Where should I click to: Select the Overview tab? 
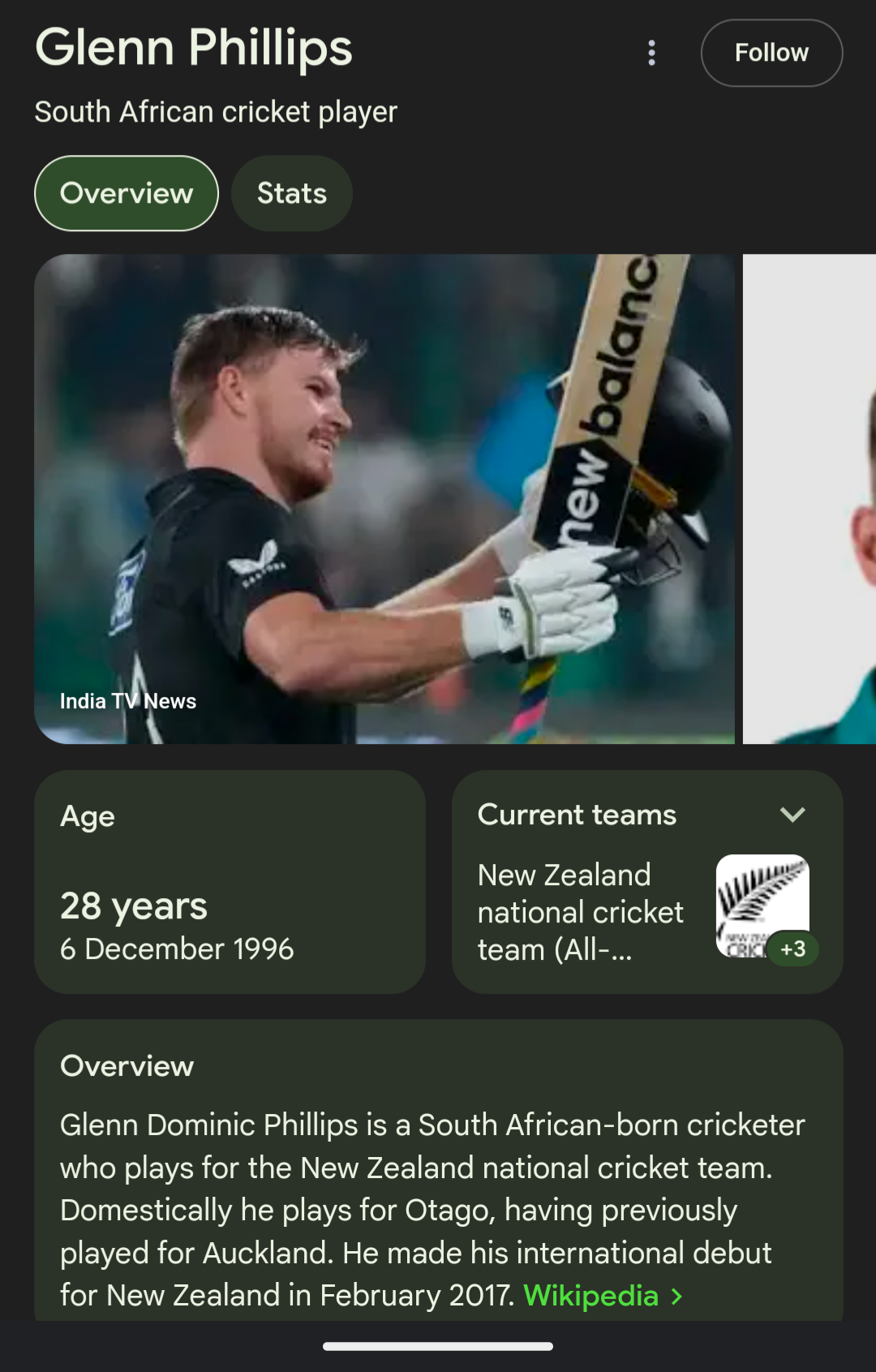pyautogui.click(x=126, y=193)
